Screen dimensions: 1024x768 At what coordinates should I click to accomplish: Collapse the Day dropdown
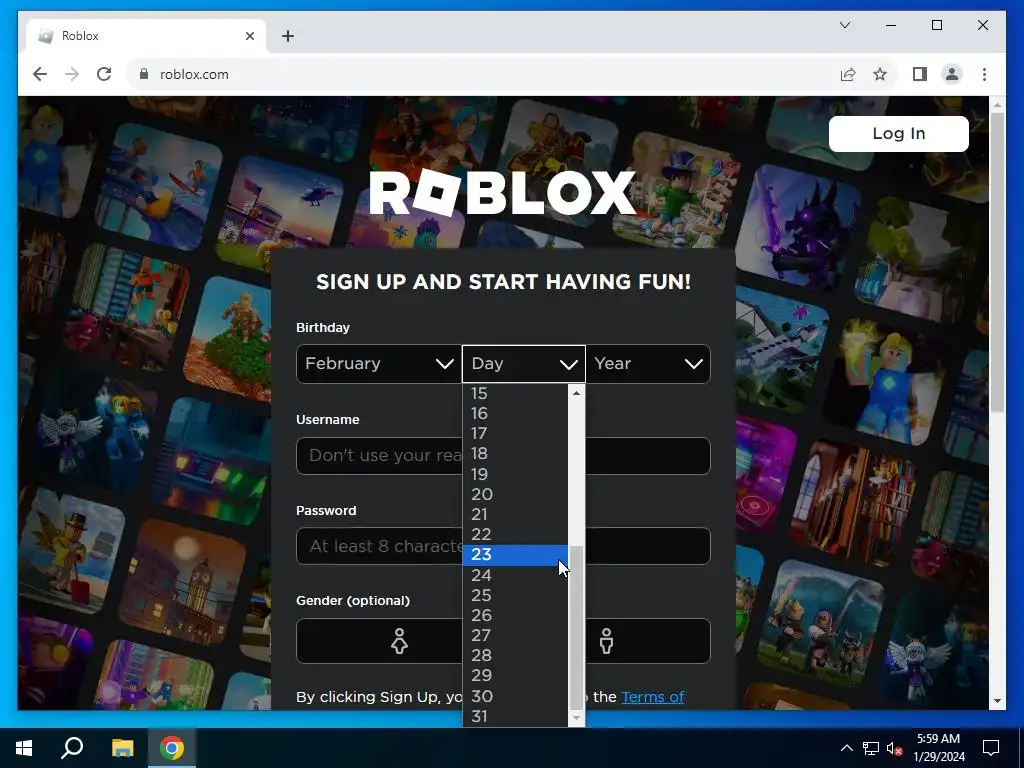(x=524, y=364)
